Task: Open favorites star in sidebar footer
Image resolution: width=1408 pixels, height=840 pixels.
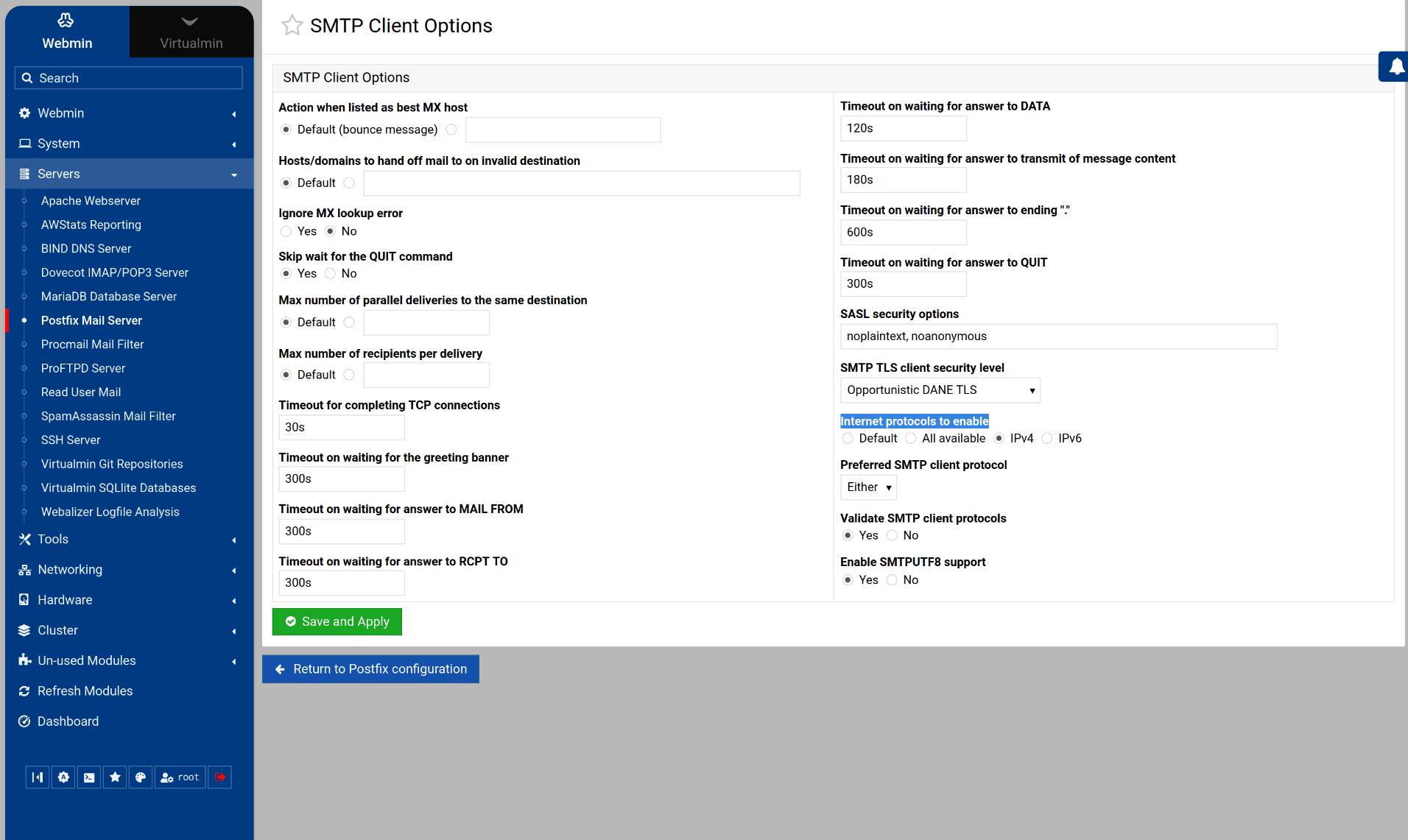Action: [115, 777]
